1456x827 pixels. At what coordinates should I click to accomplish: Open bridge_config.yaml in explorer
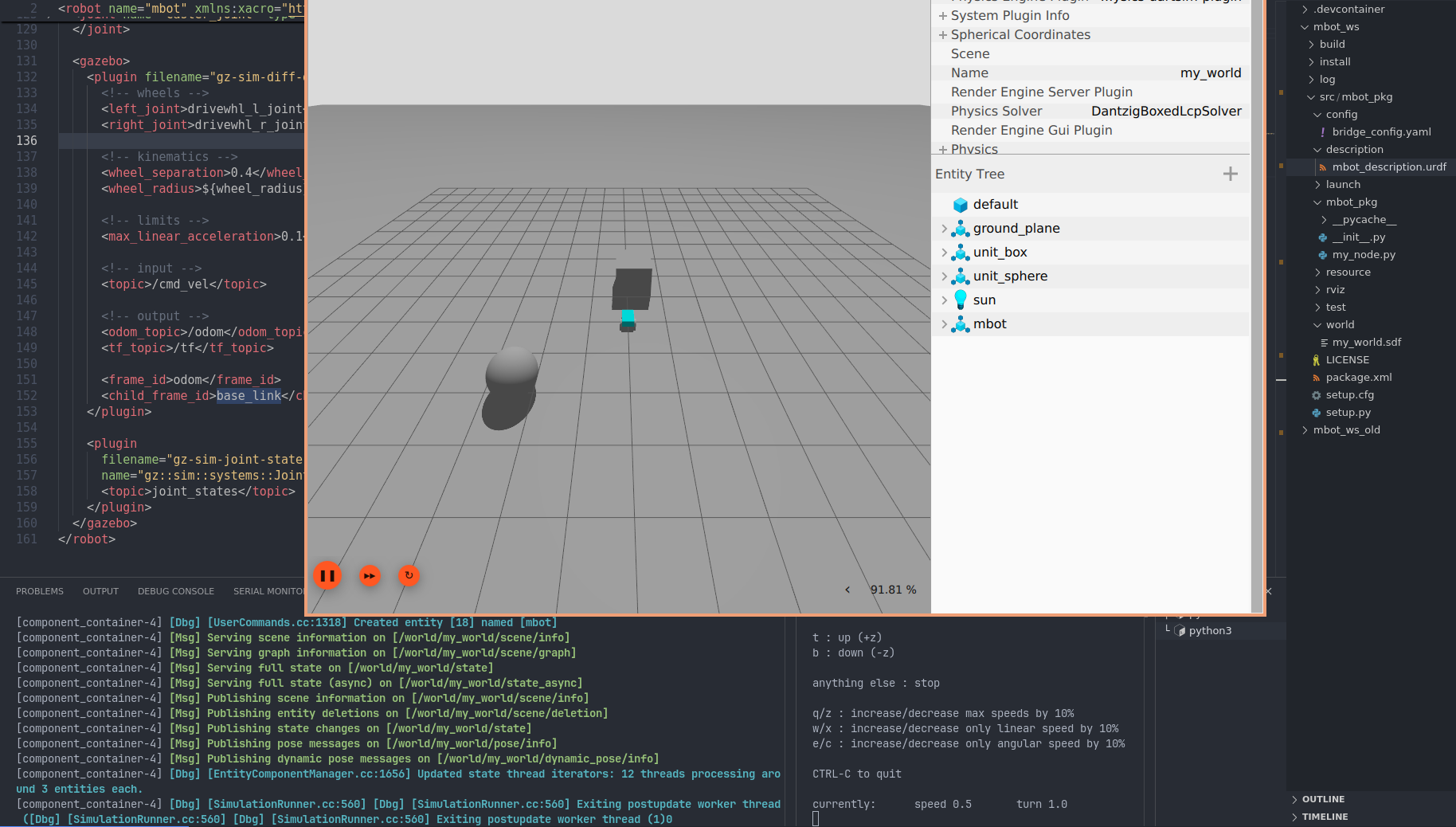click(1381, 132)
